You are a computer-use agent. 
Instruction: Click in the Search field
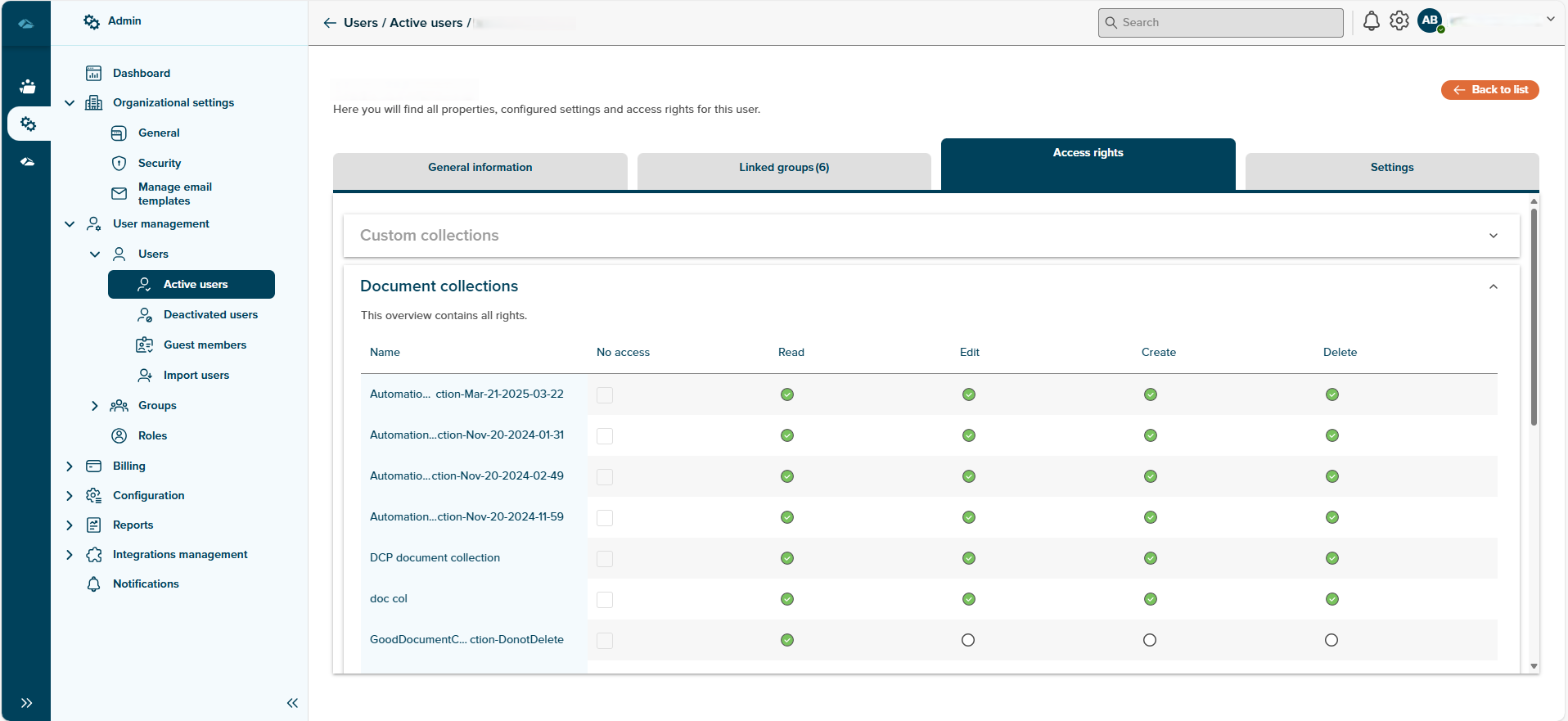pyautogui.click(x=1221, y=23)
